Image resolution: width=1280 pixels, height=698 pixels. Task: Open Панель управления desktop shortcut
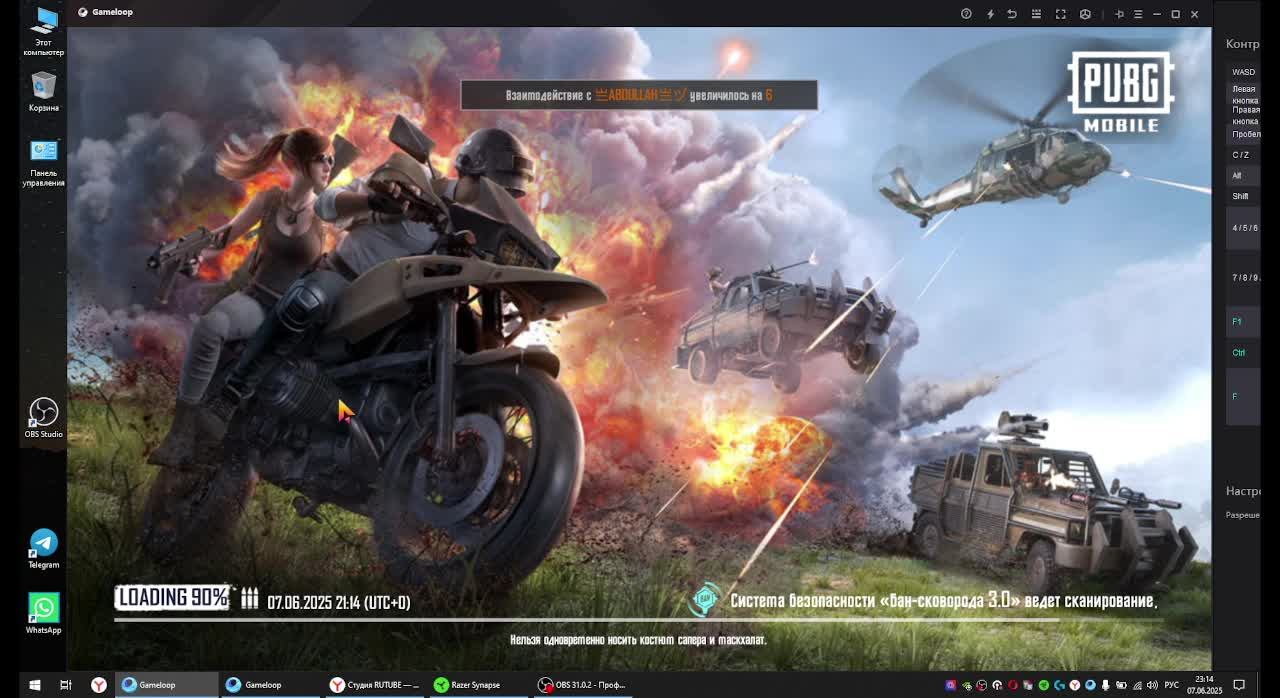44,162
